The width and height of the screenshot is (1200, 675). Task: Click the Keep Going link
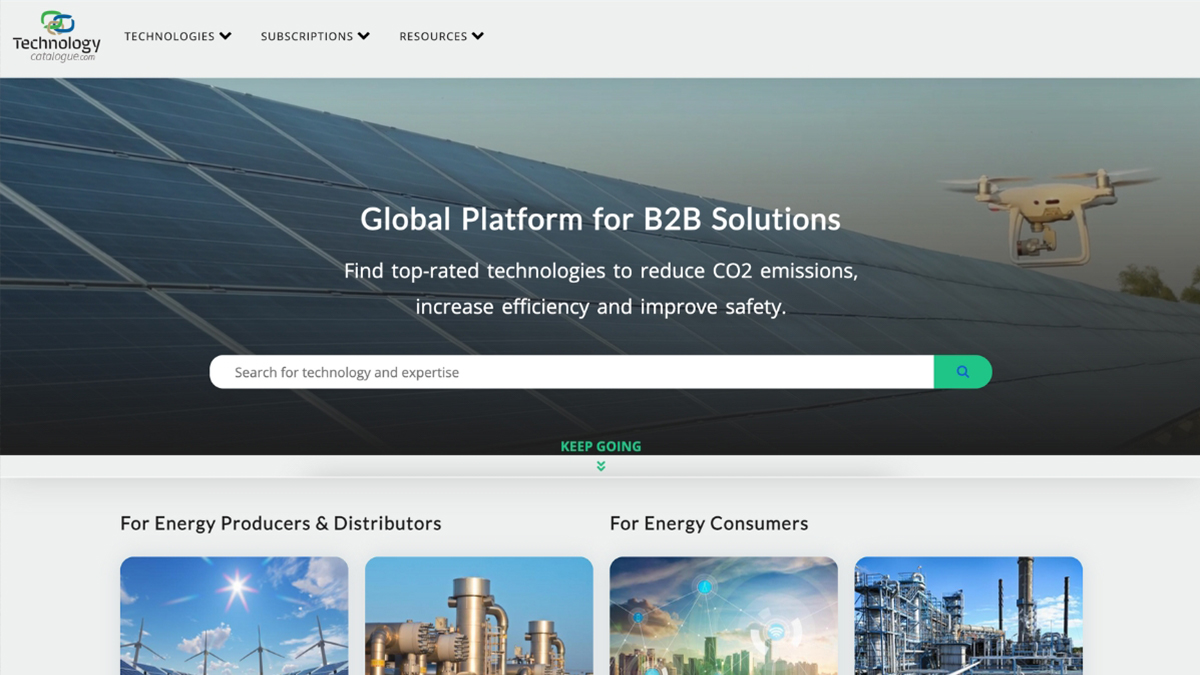601,446
